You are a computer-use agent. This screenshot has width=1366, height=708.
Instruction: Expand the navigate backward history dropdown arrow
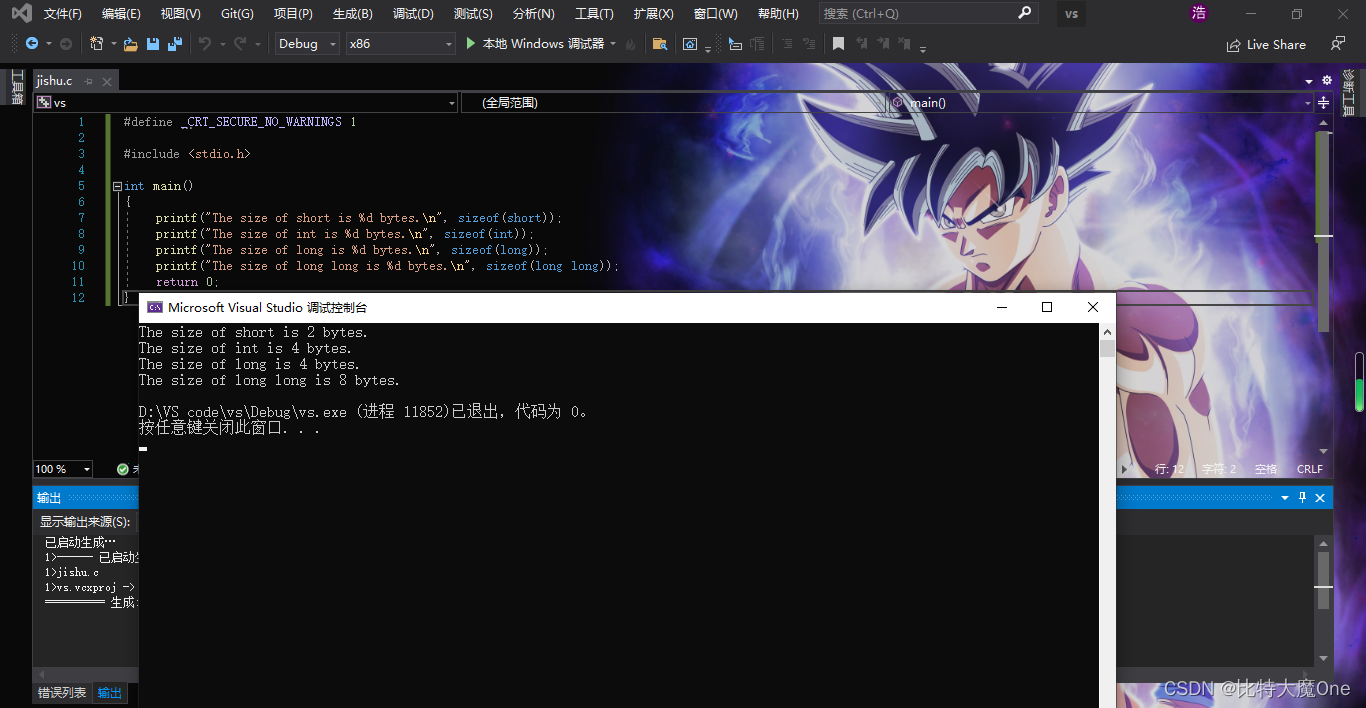47,44
